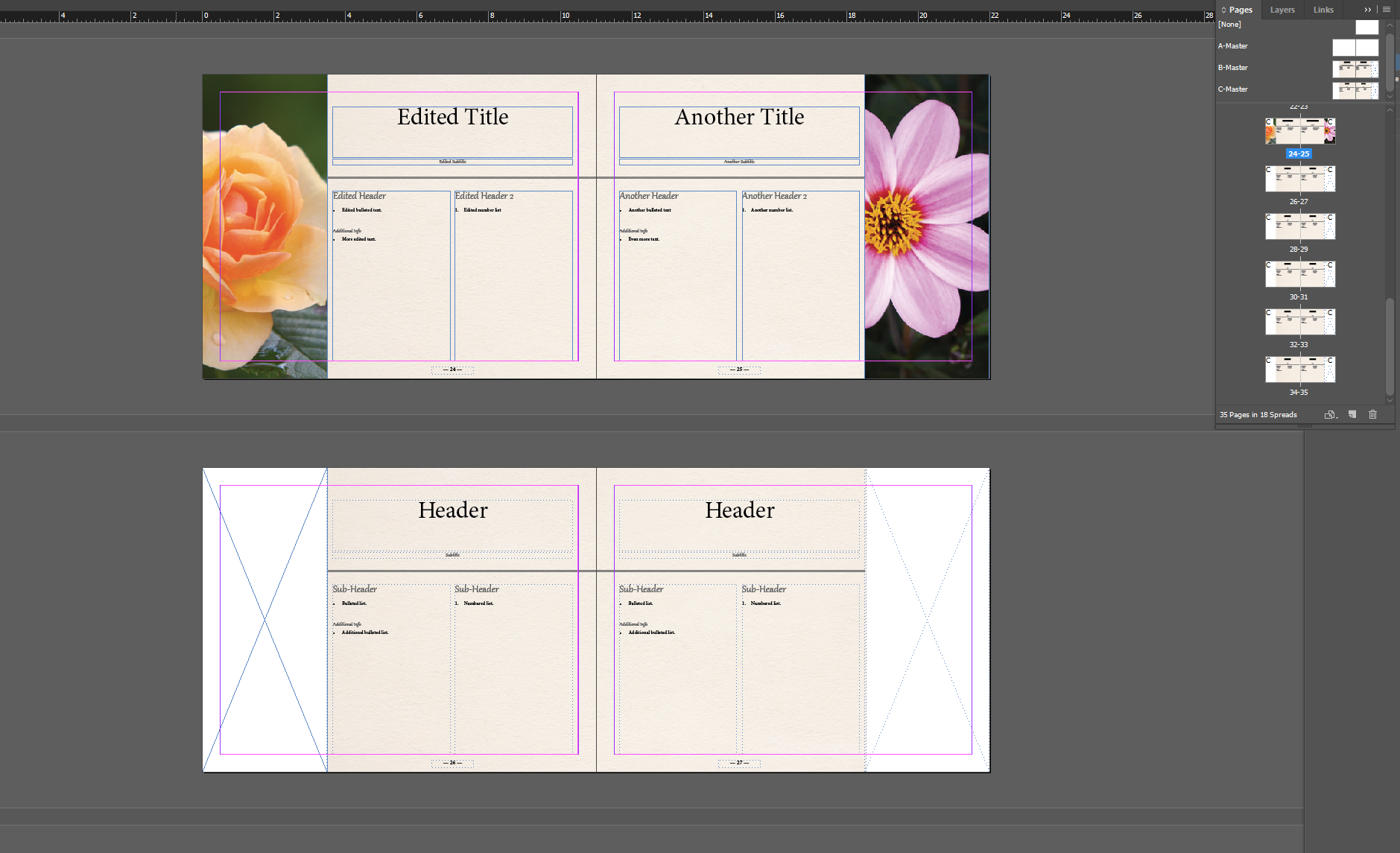Click the page number 25 footer
Image resolution: width=1400 pixels, height=853 pixels.
(739, 370)
